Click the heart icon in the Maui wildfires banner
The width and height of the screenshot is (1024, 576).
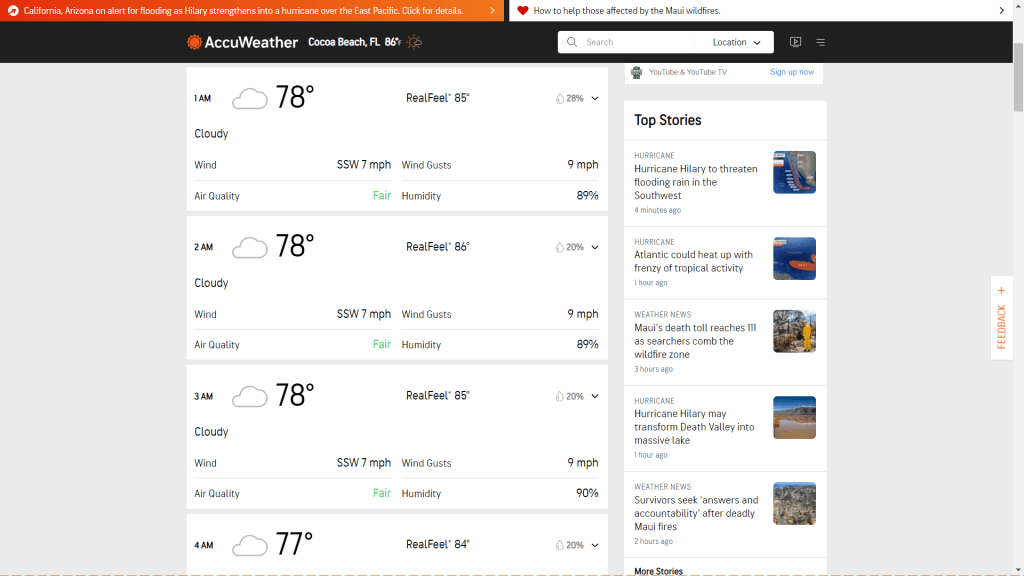pos(523,10)
